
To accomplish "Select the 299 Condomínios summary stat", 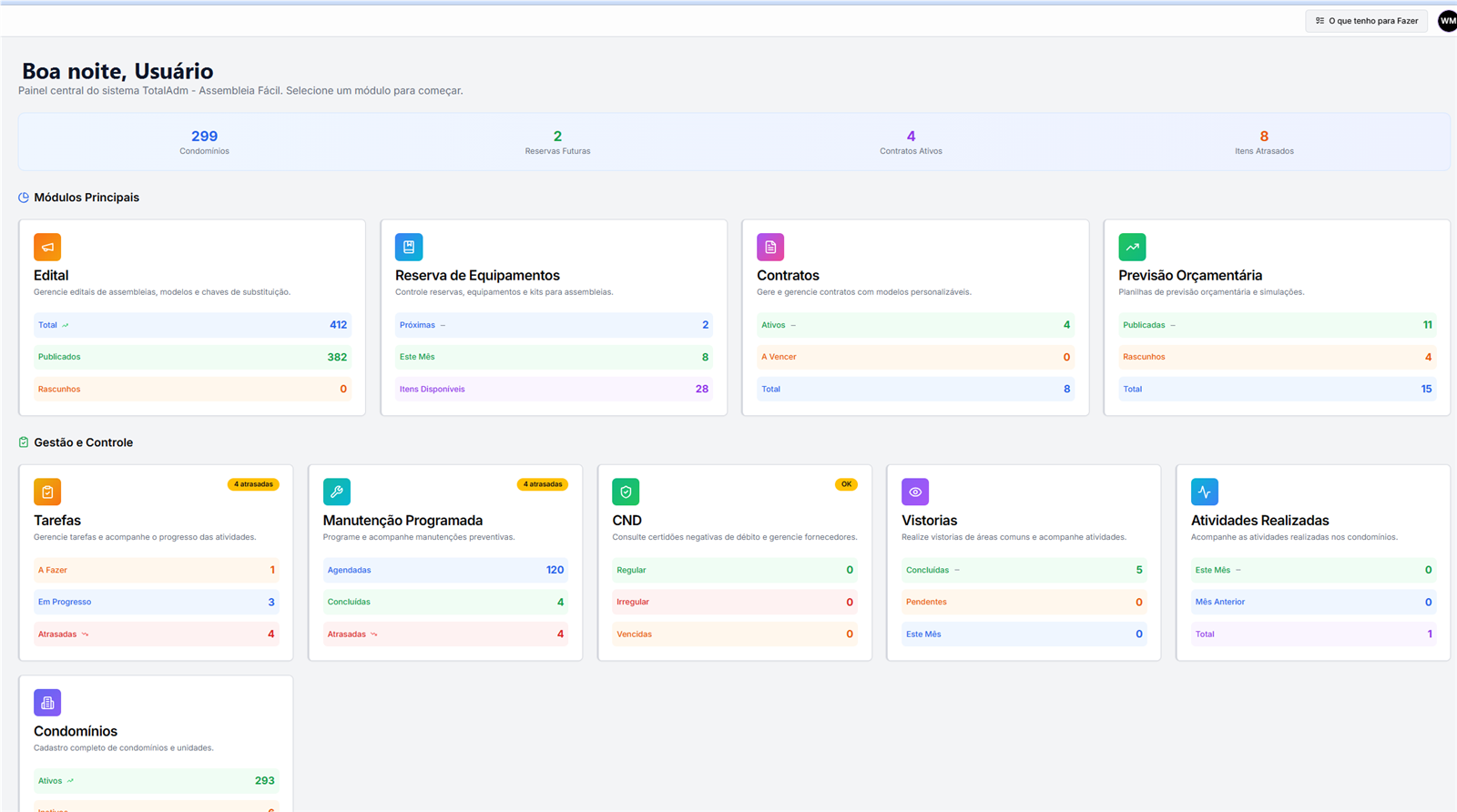I will (x=204, y=142).
